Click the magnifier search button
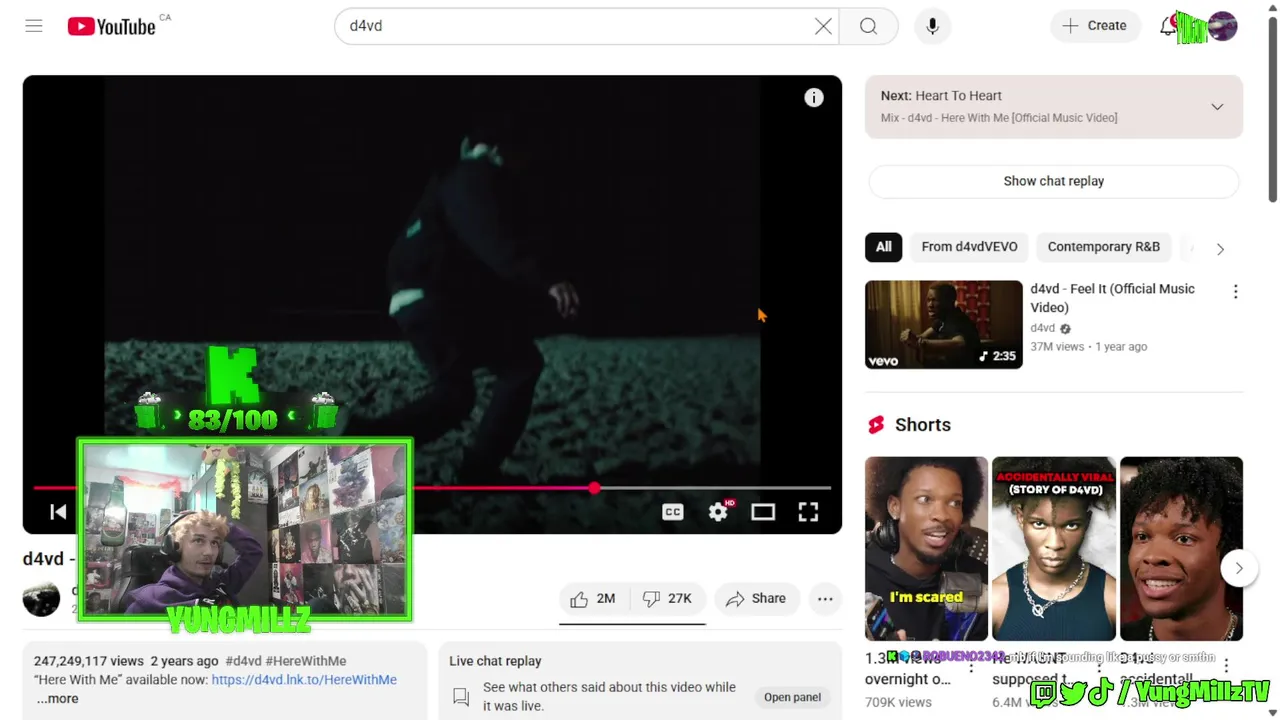Screen dimensions: 1280x720 pos(868,26)
